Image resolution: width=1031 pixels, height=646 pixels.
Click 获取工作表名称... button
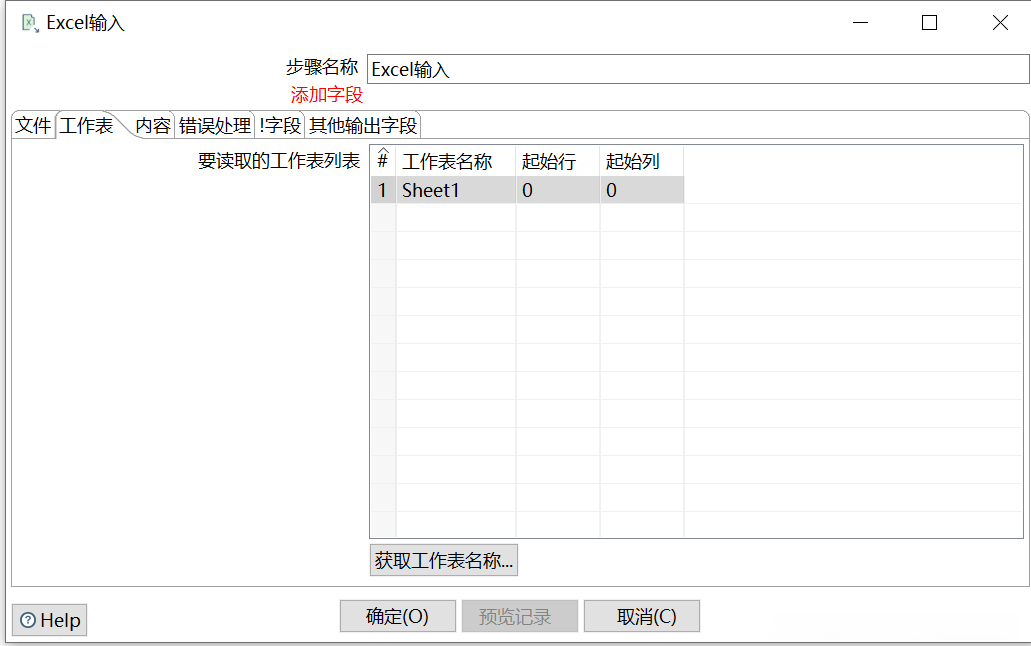[444, 560]
